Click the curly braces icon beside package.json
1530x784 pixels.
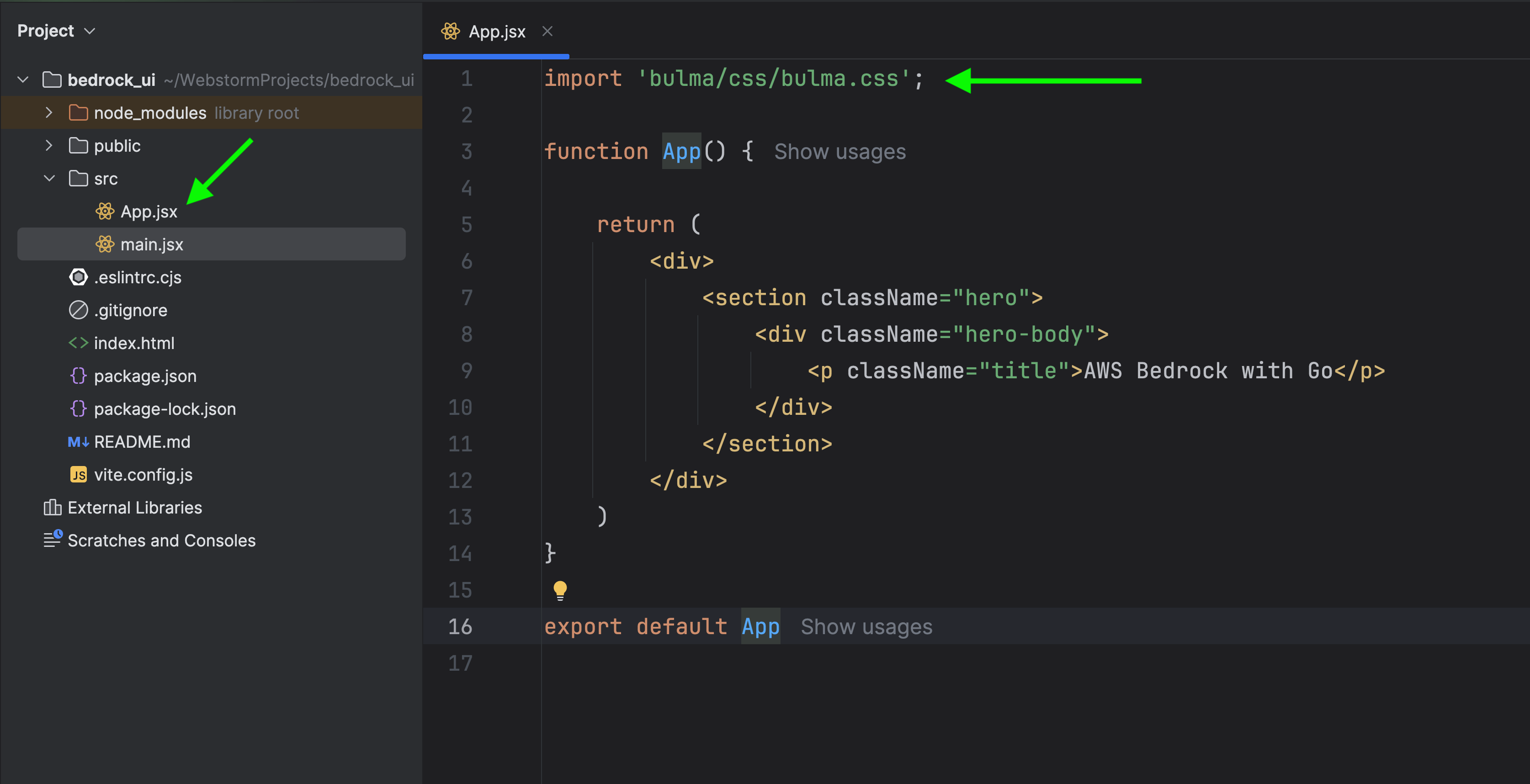point(79,376)
